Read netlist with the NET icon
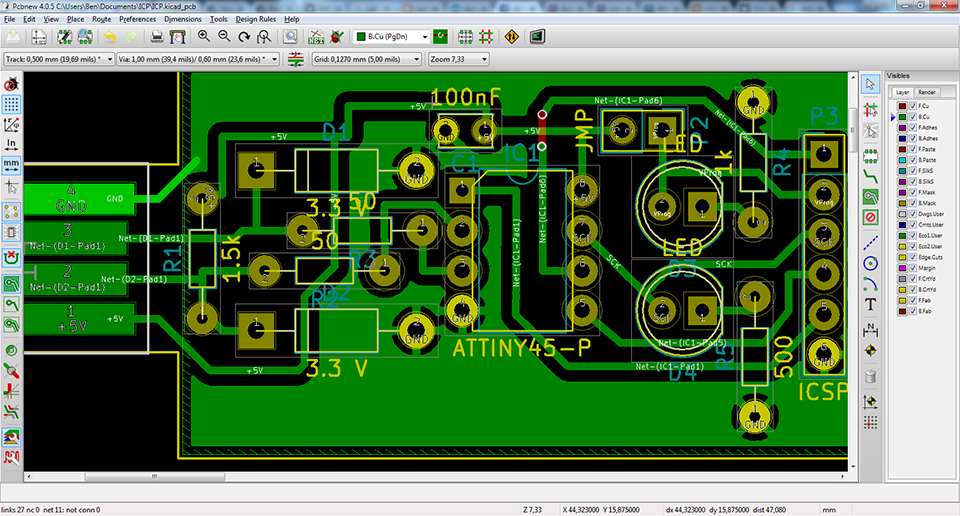Viewport: 960px width, 516px height. click(x=316, y=37)
